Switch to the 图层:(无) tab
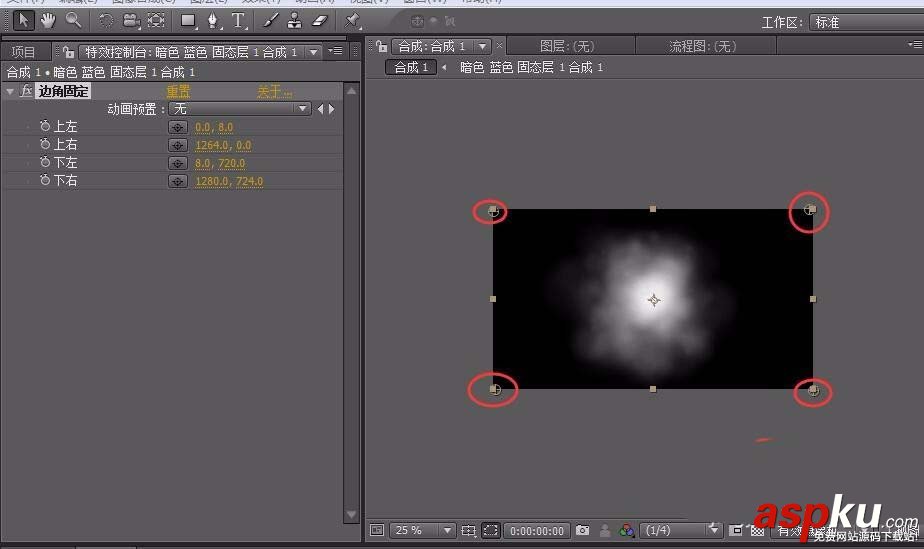Screen dimensions: 924x549 tap(567, 46)
